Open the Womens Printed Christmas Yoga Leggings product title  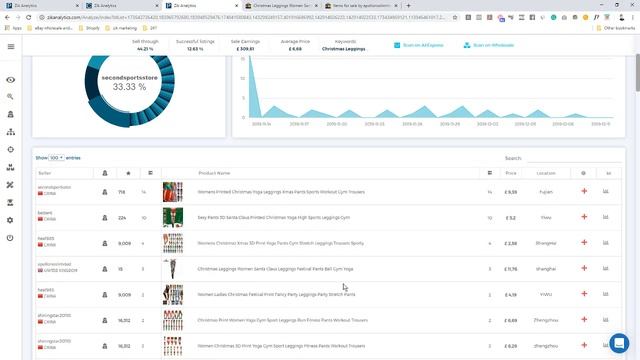coord(281,192)
